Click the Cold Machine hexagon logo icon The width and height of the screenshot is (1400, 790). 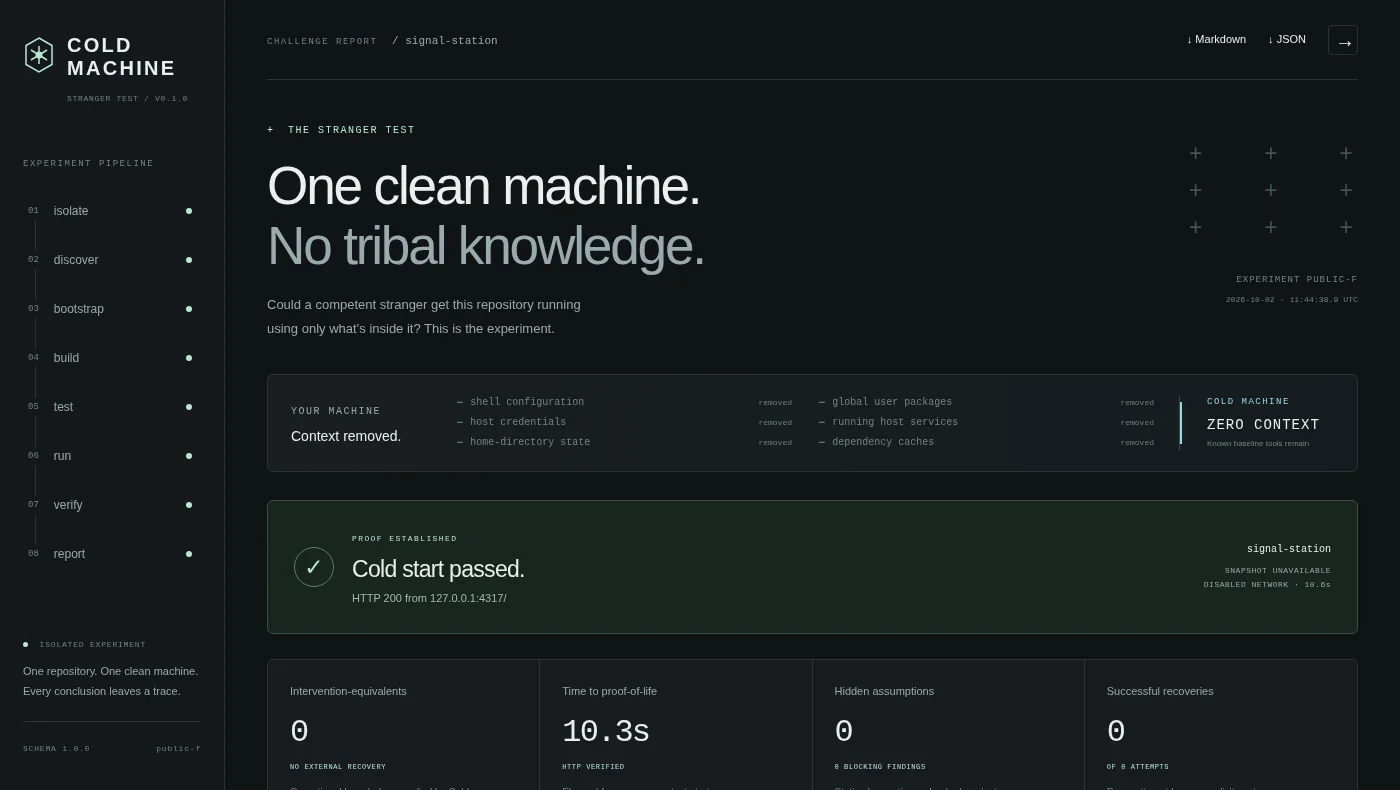coord(39,55)
